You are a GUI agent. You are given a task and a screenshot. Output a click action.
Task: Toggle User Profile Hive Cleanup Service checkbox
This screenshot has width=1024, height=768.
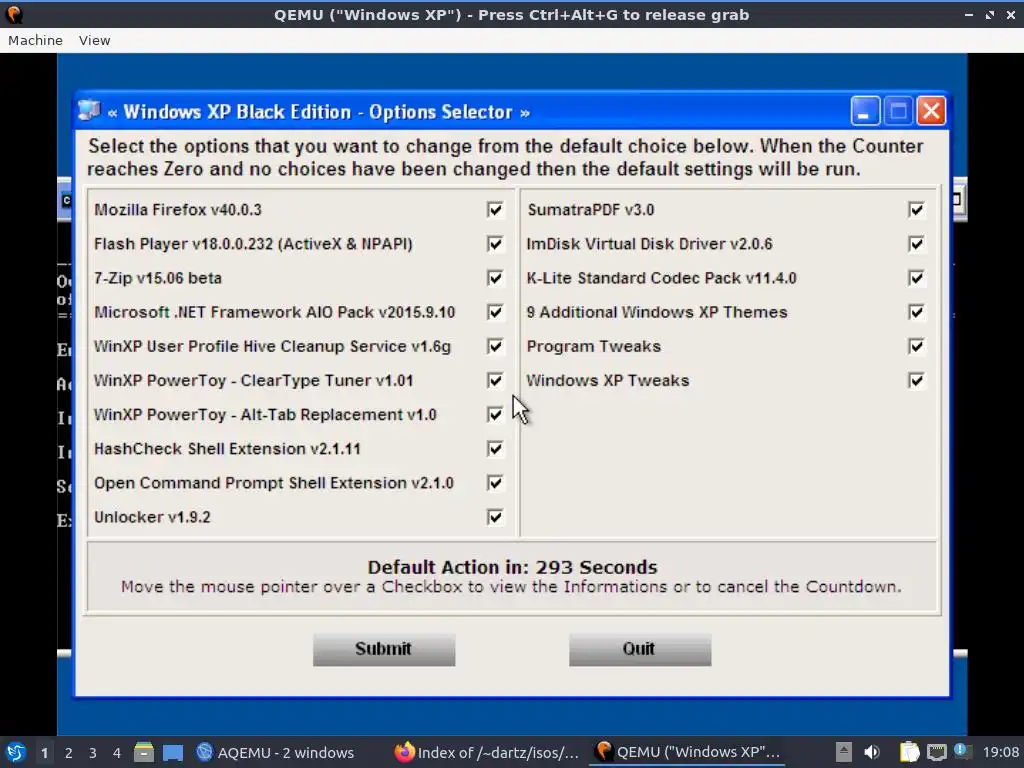click(495, 346)
